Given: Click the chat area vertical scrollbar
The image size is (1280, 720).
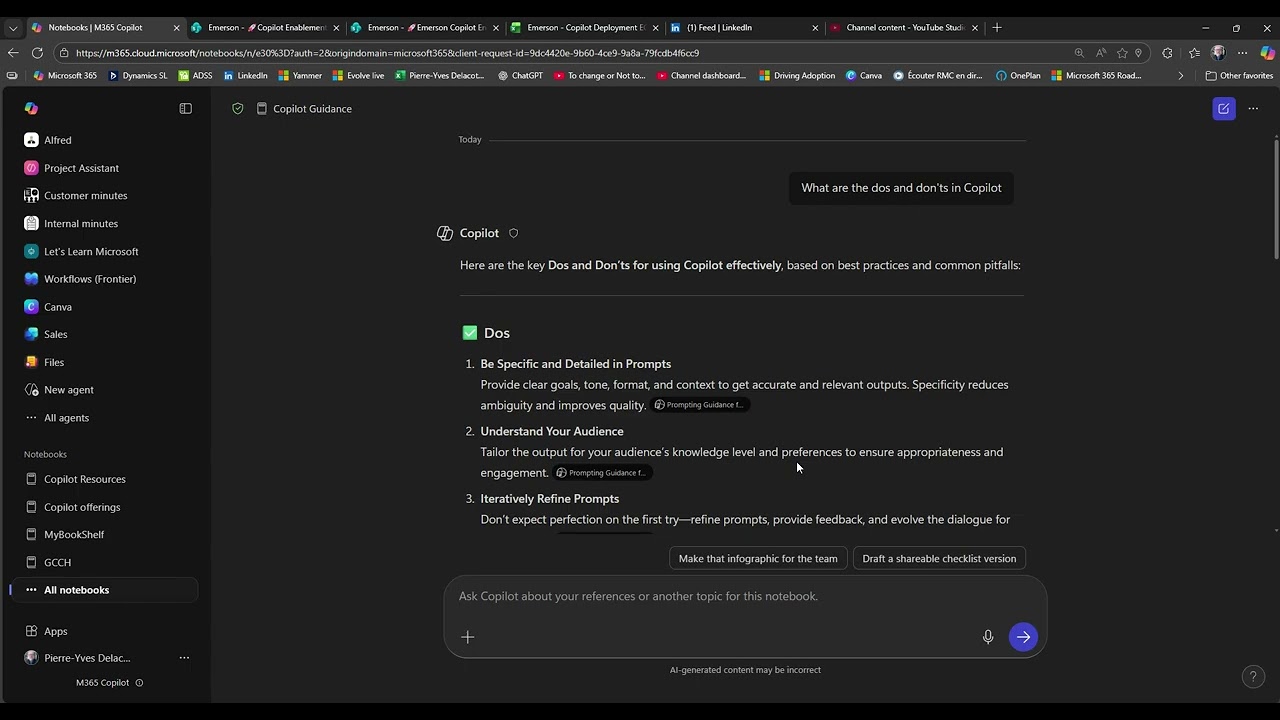Looking at the screenshot, I should point(1276,200).
